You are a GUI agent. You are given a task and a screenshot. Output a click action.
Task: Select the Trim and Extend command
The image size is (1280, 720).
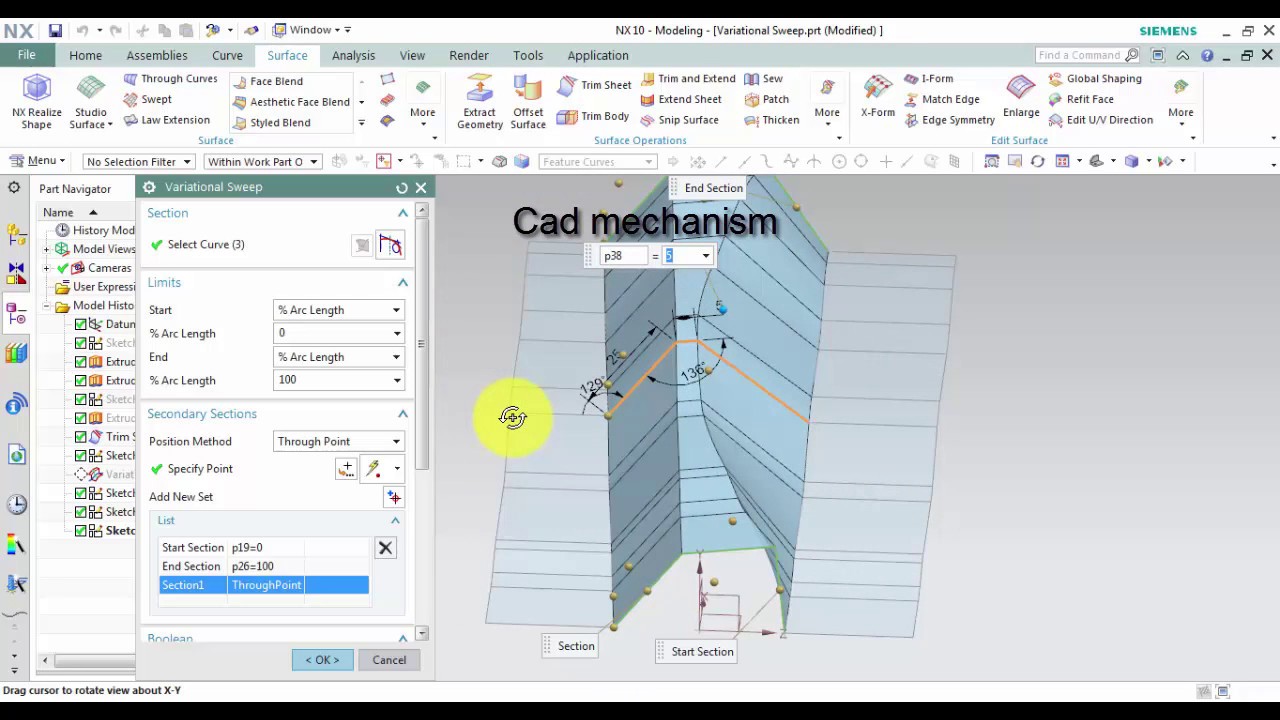pyautogui.click(x=688, y=79)
